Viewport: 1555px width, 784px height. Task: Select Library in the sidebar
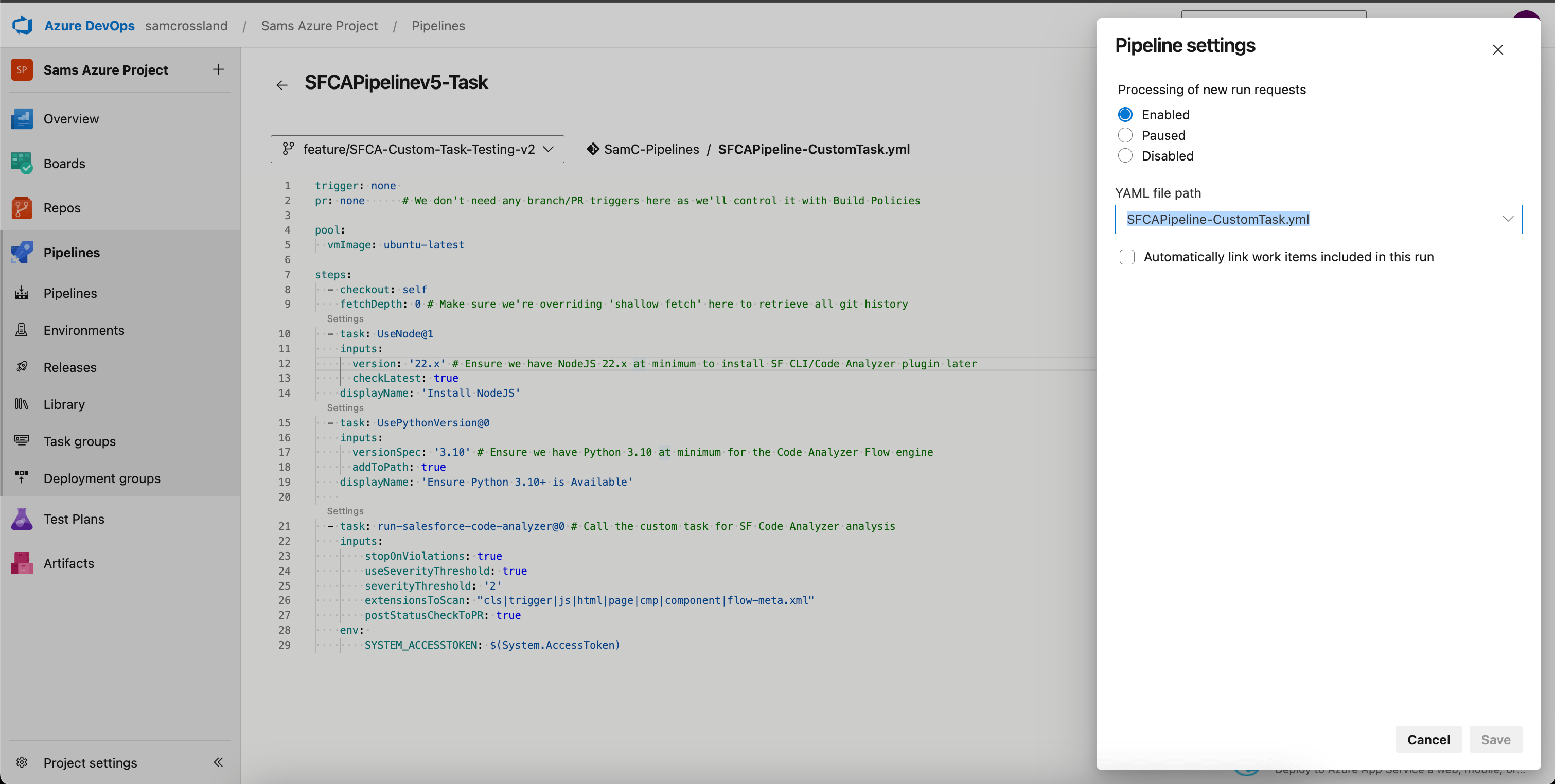tap(64, 404)
